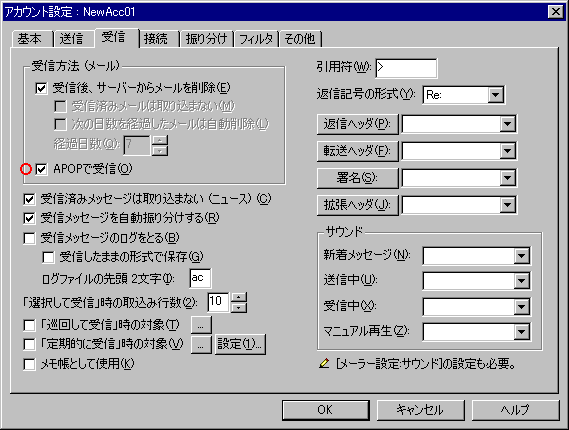
Task: Increase the 取込み行数 spinner value
Action: tap(239, 298)
